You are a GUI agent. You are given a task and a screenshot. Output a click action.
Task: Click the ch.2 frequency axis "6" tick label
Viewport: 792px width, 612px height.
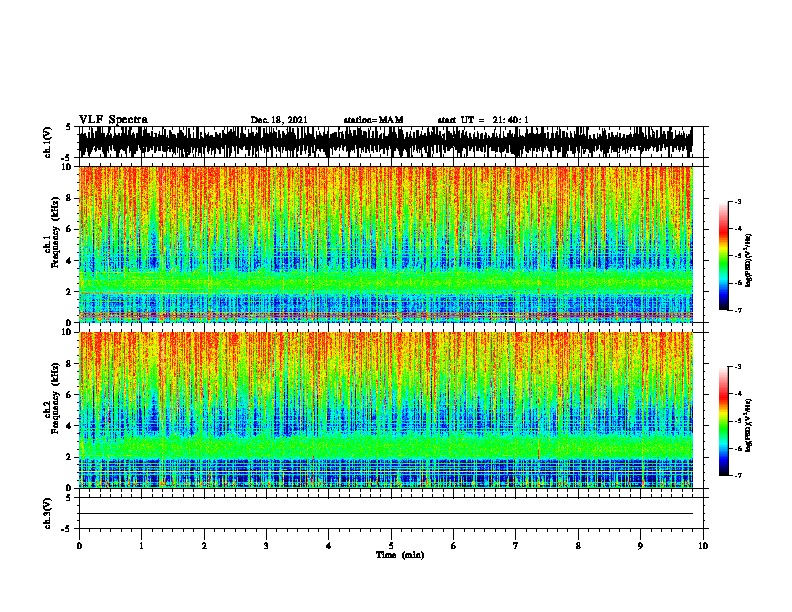[x=69, y=395]
